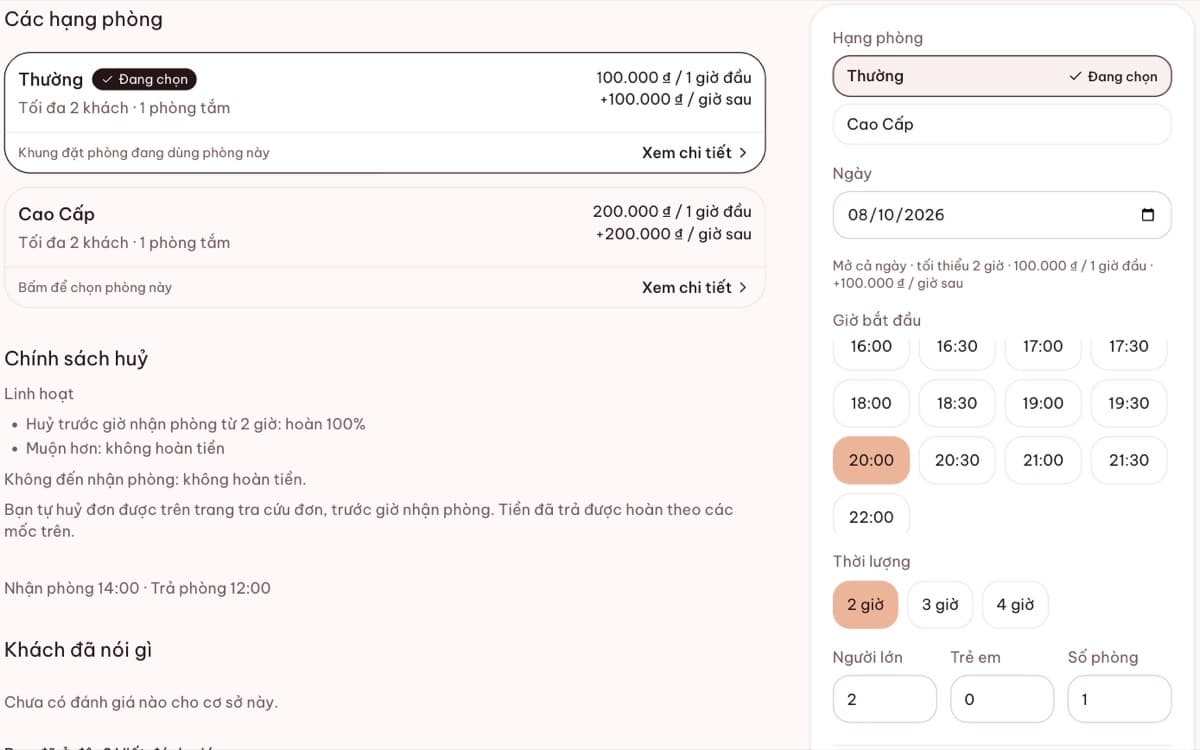The width and height of the screenshot is (1200, 750).
Task: Click the Đang chọn badge on Thường card
Action: click(x=145, y=79)
